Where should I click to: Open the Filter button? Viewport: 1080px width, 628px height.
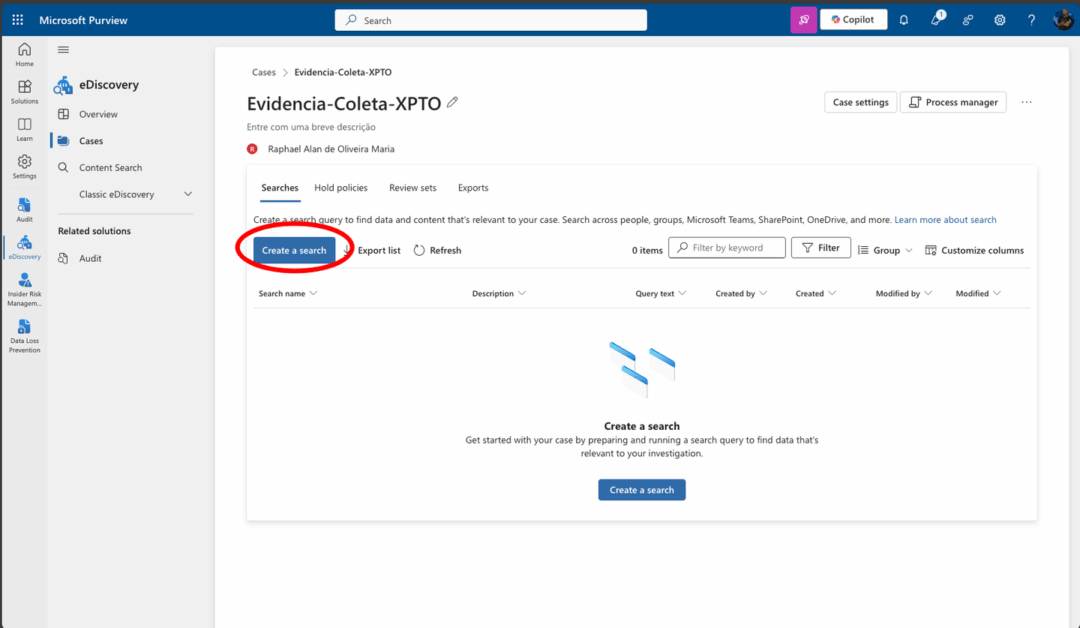click(x=820, y=248)
